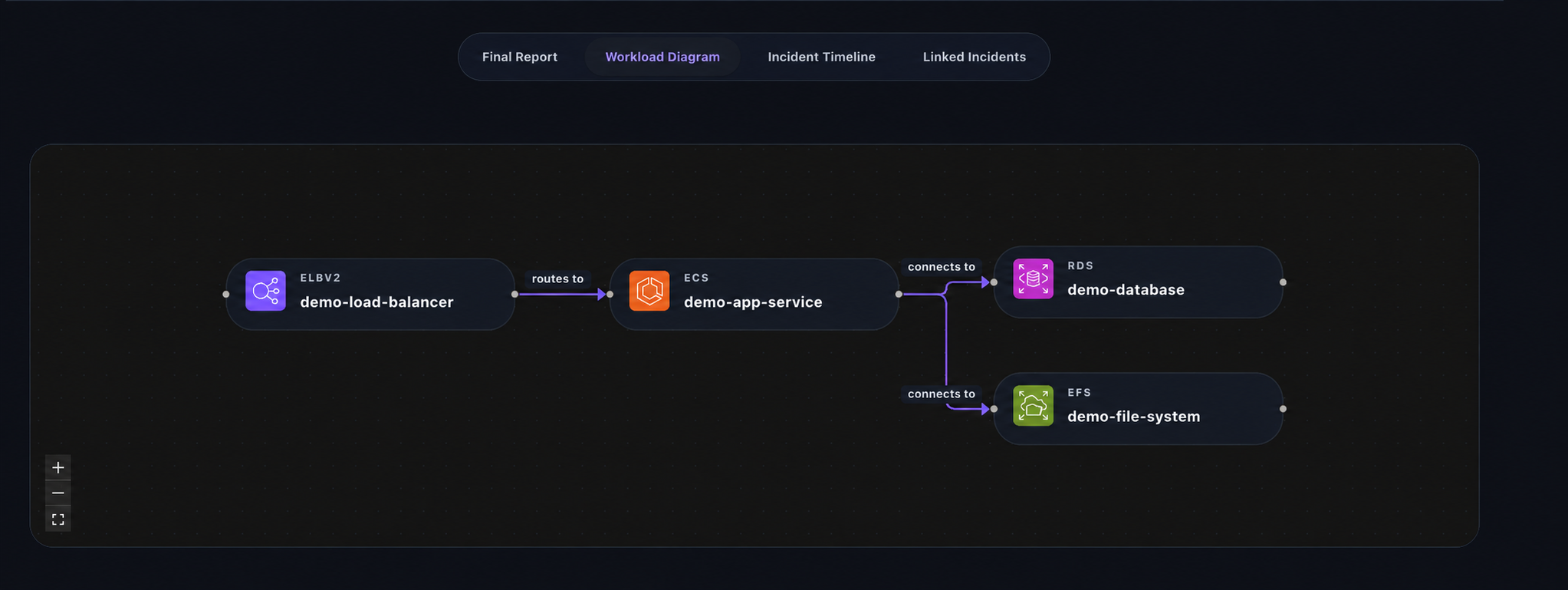
Task: Select the demo-app-service node
Action: (754, 294)
